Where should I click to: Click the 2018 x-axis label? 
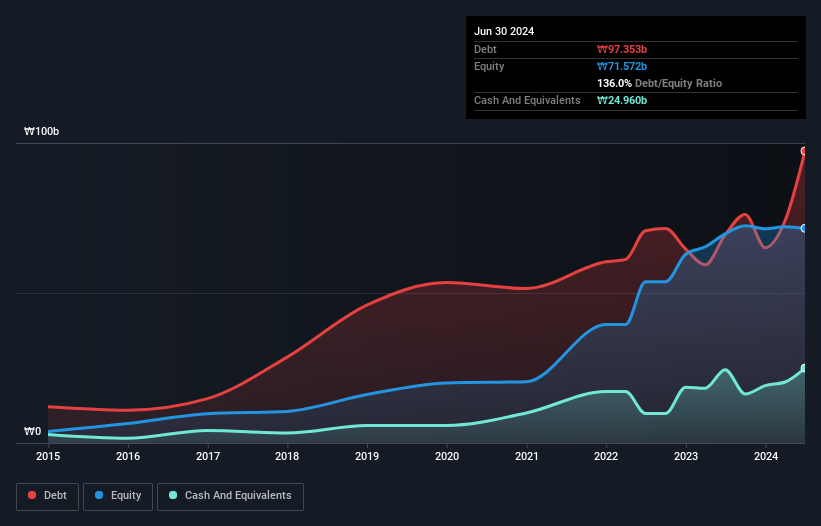click(287, 456)
